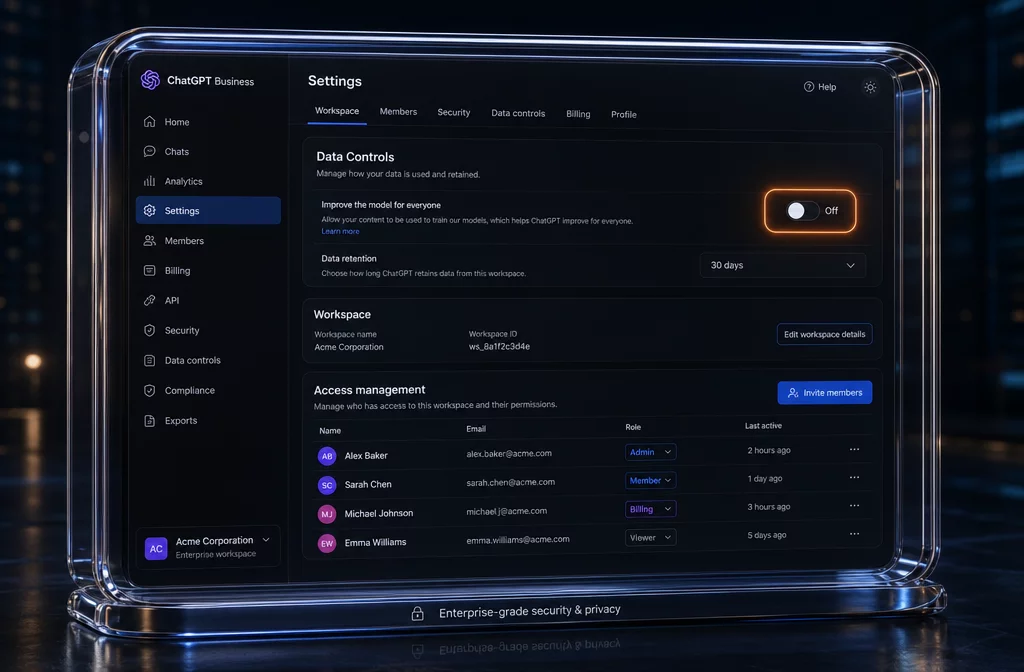Open Analytics from the sidebar label
Screen dimensions: 1024x672
[x=184, y=182]
